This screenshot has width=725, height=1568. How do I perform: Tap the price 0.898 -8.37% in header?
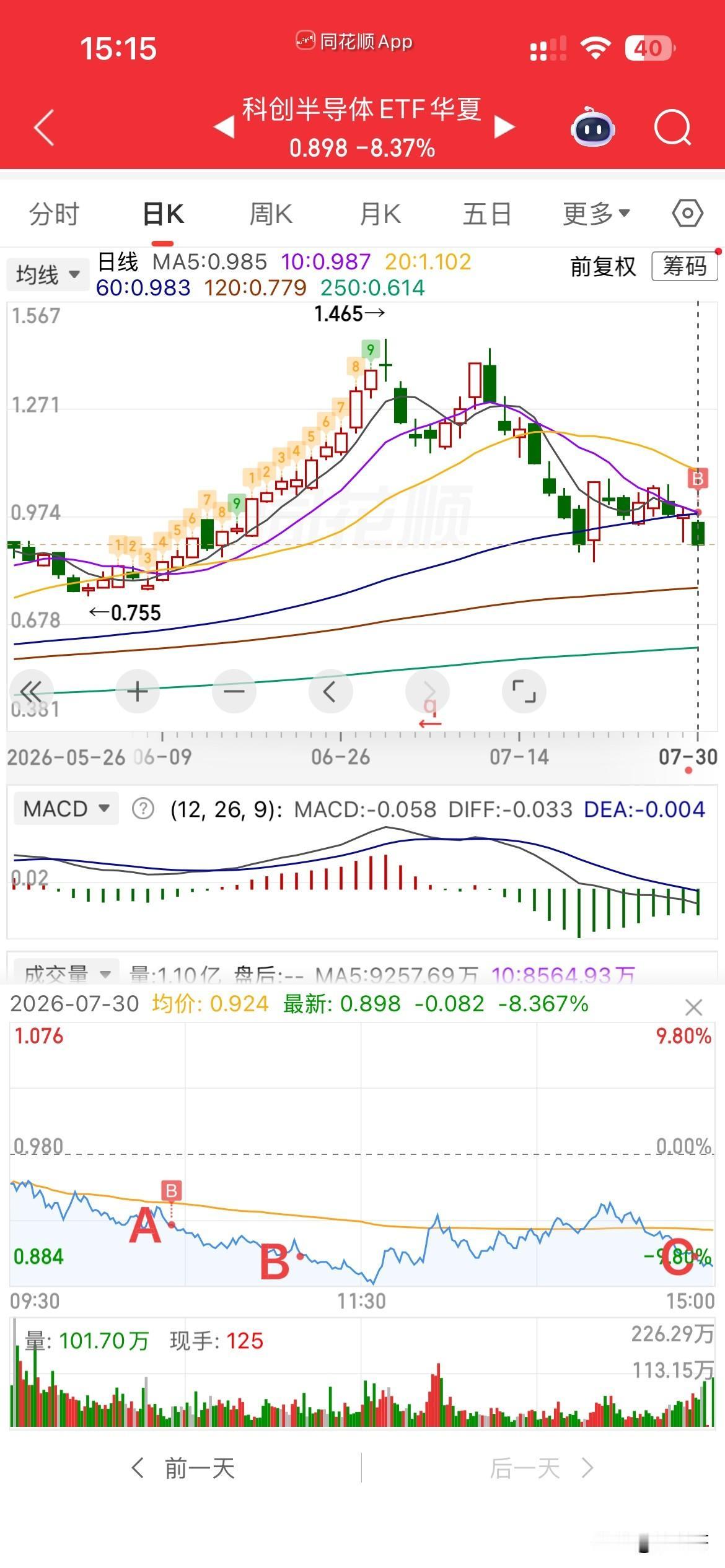click(362, 148)
